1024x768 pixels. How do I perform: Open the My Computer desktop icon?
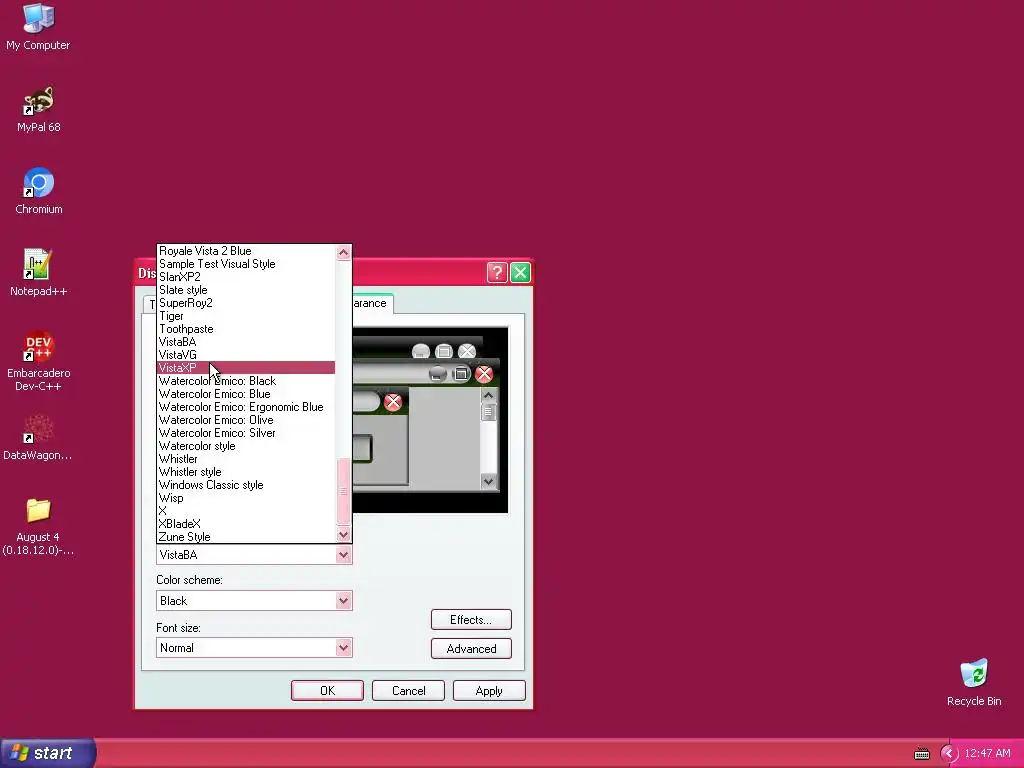tap(38, 26)
